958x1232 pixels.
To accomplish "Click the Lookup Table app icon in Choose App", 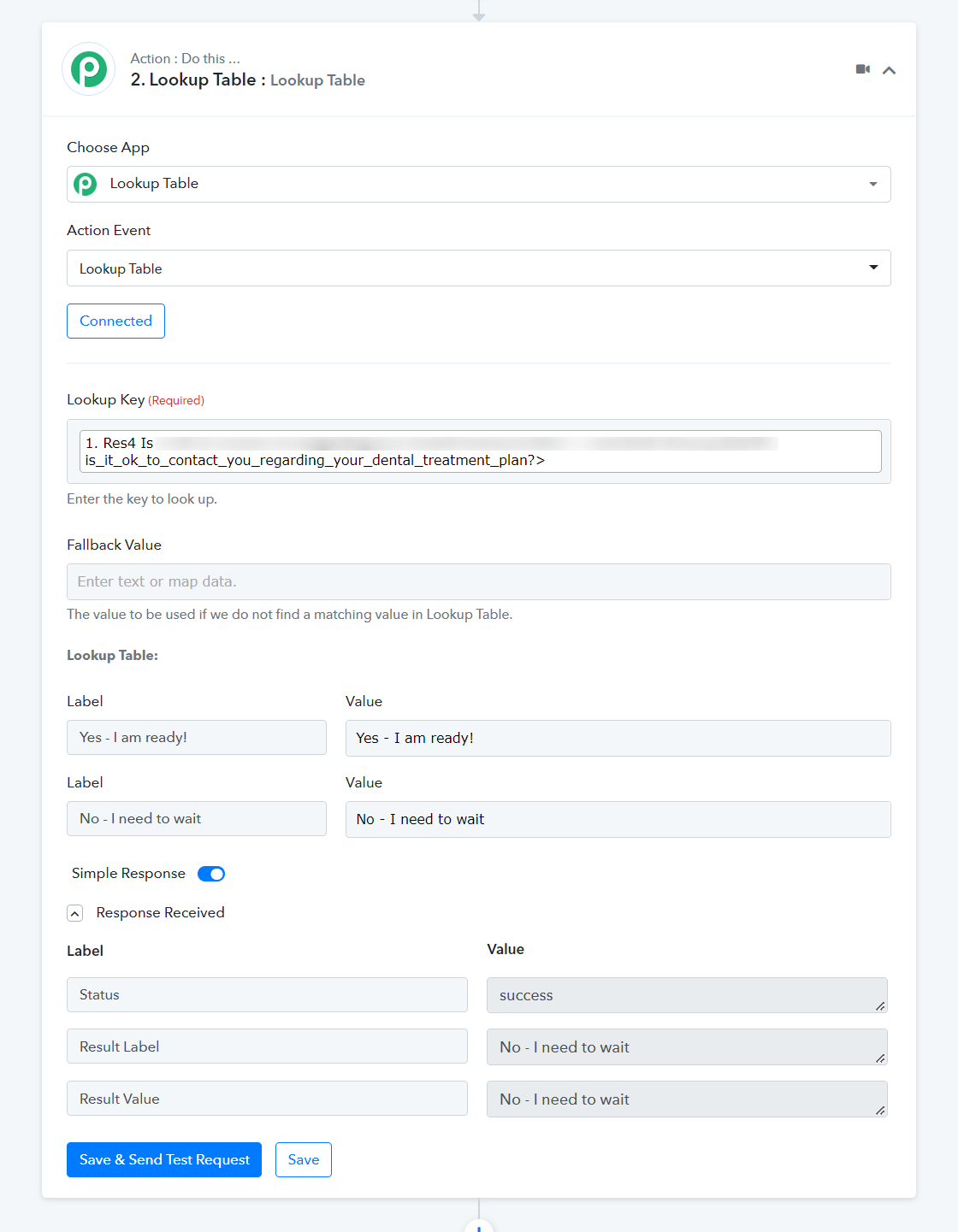I will coord(86,184).
